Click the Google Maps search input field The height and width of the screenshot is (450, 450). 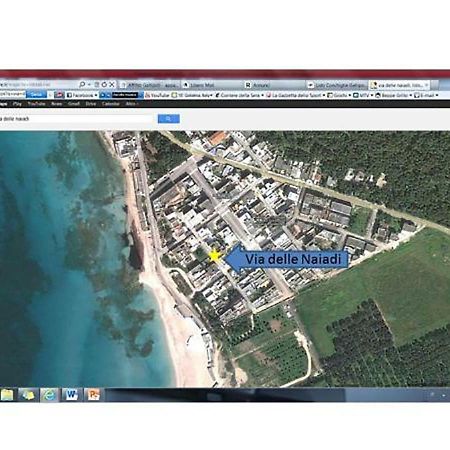(x=77, y=119)
